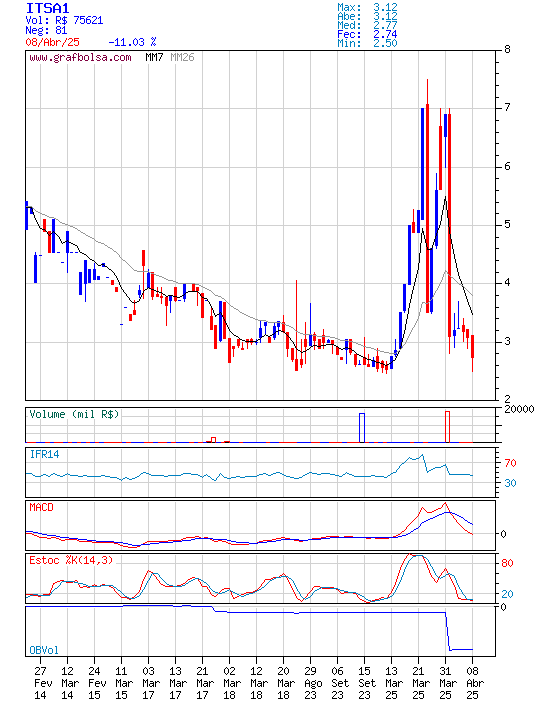The width and height of the screenshot is (545, 720).
Task: Click the Vol: R$ 75621 text
Action: (64, 21)
